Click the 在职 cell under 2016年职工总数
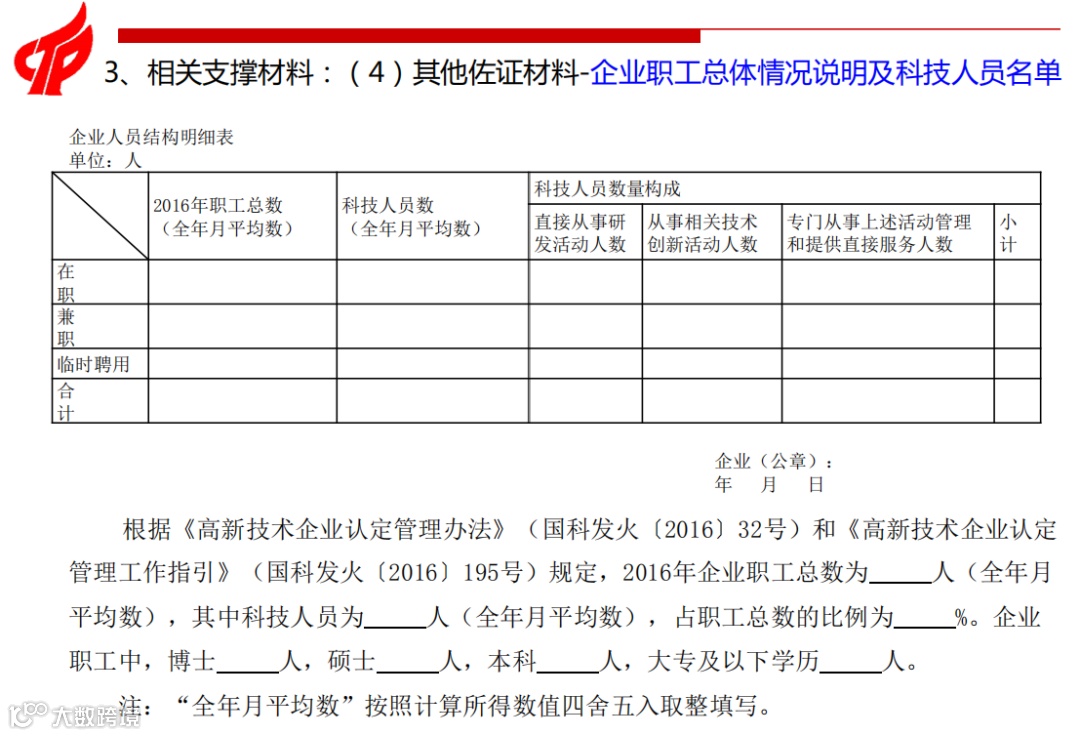Screen dimensions: 1080x736 point(242,282)
